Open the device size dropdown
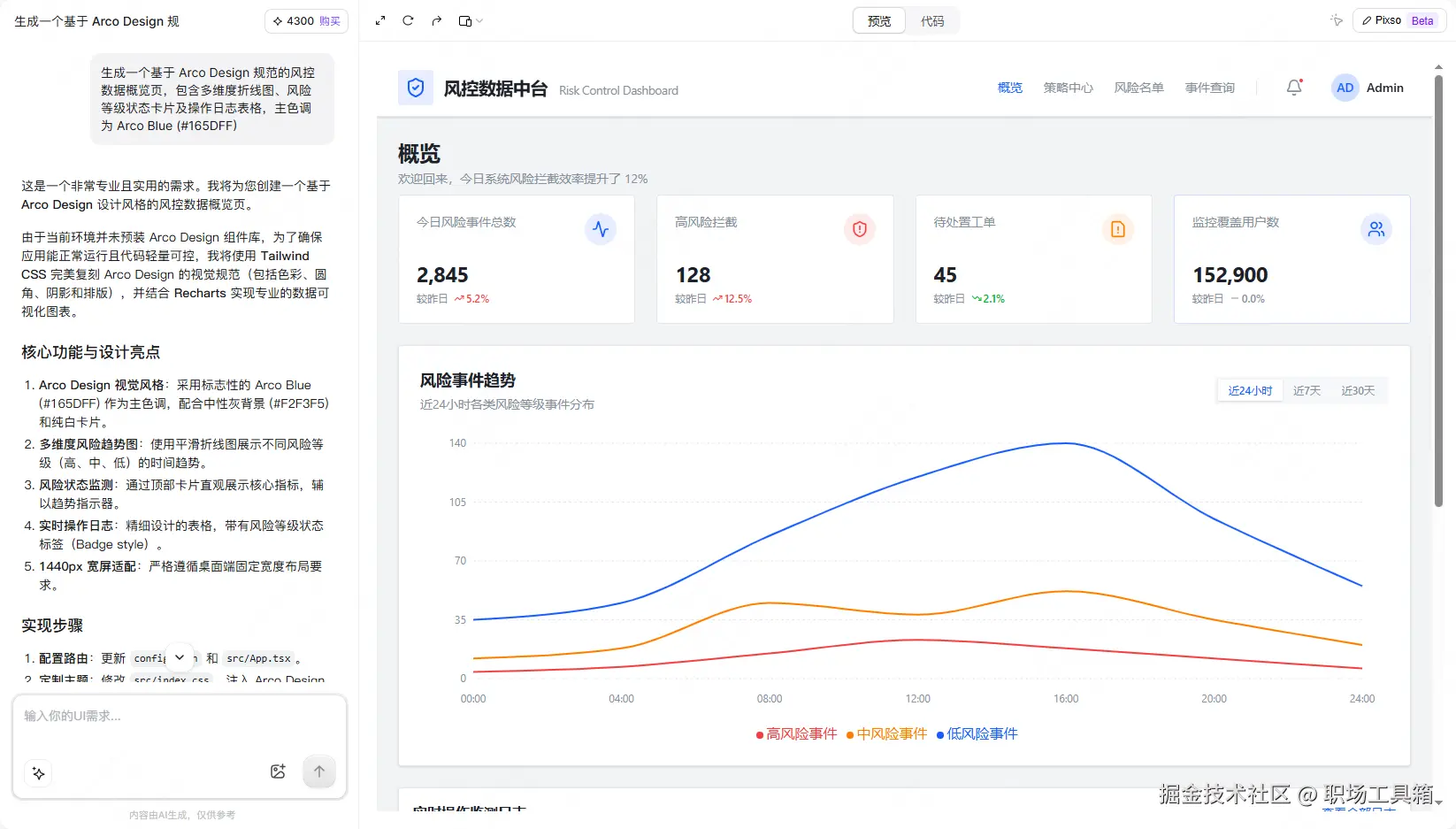The height and width of the screenshot is (829, 1456). click(471, 20)
